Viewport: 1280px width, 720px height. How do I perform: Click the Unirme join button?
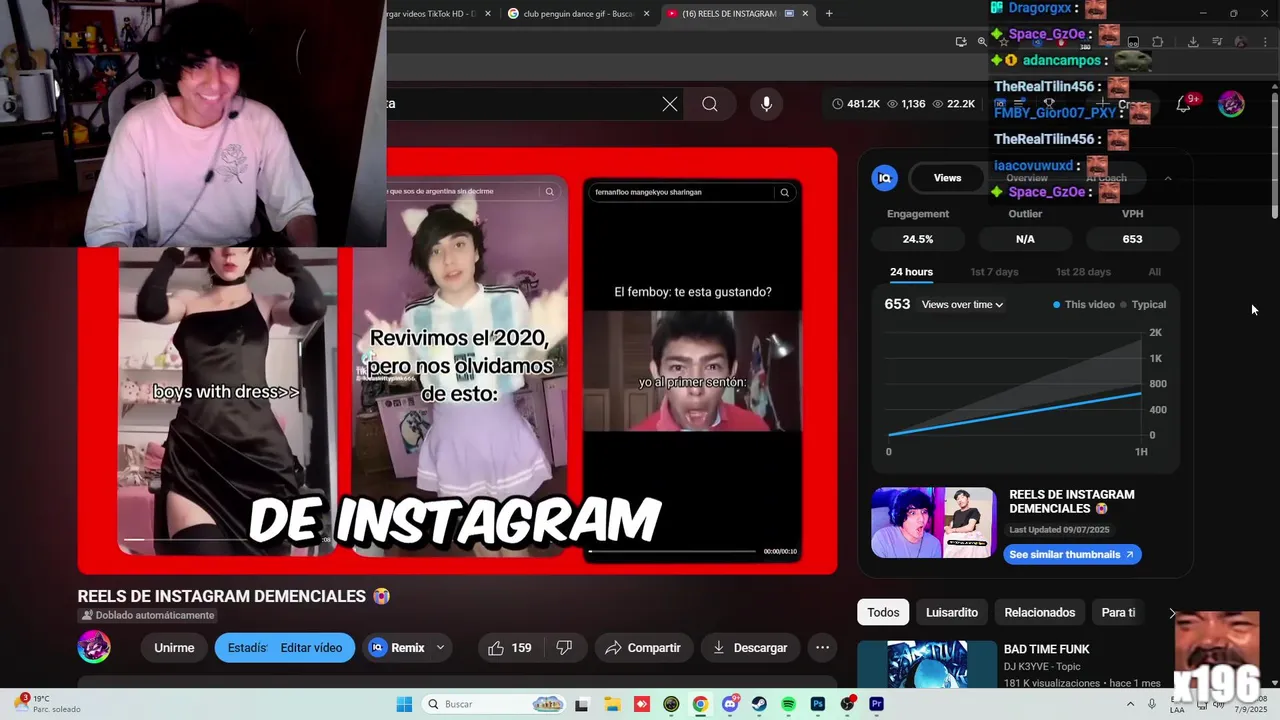point(174,648)
